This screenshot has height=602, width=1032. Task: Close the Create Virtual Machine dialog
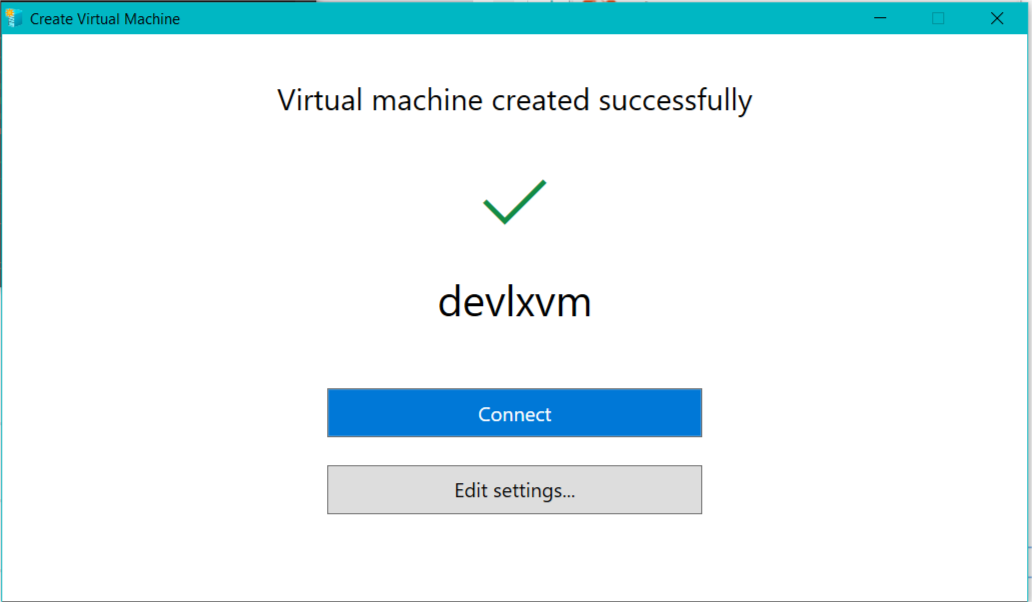996,18
